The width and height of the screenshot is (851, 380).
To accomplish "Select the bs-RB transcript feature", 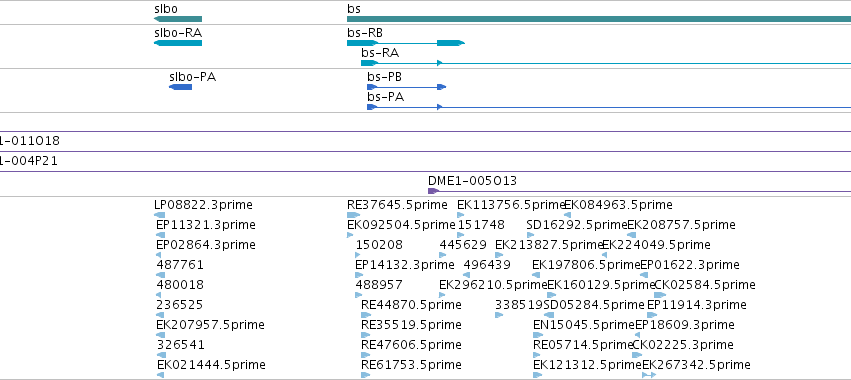I will coord(406,43).
